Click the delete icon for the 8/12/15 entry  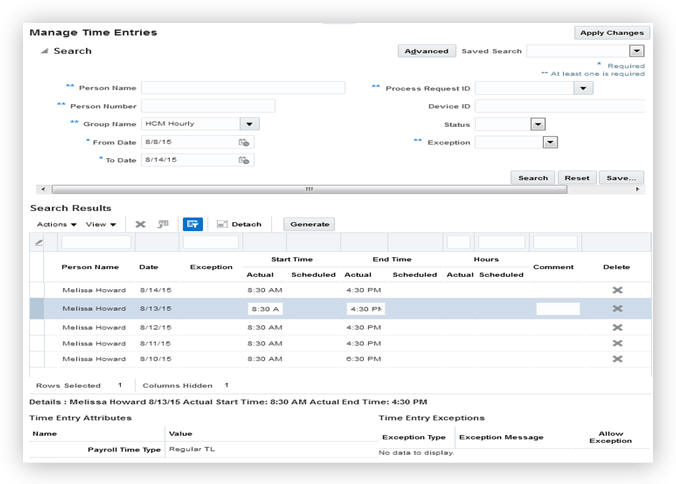[617, 327]
